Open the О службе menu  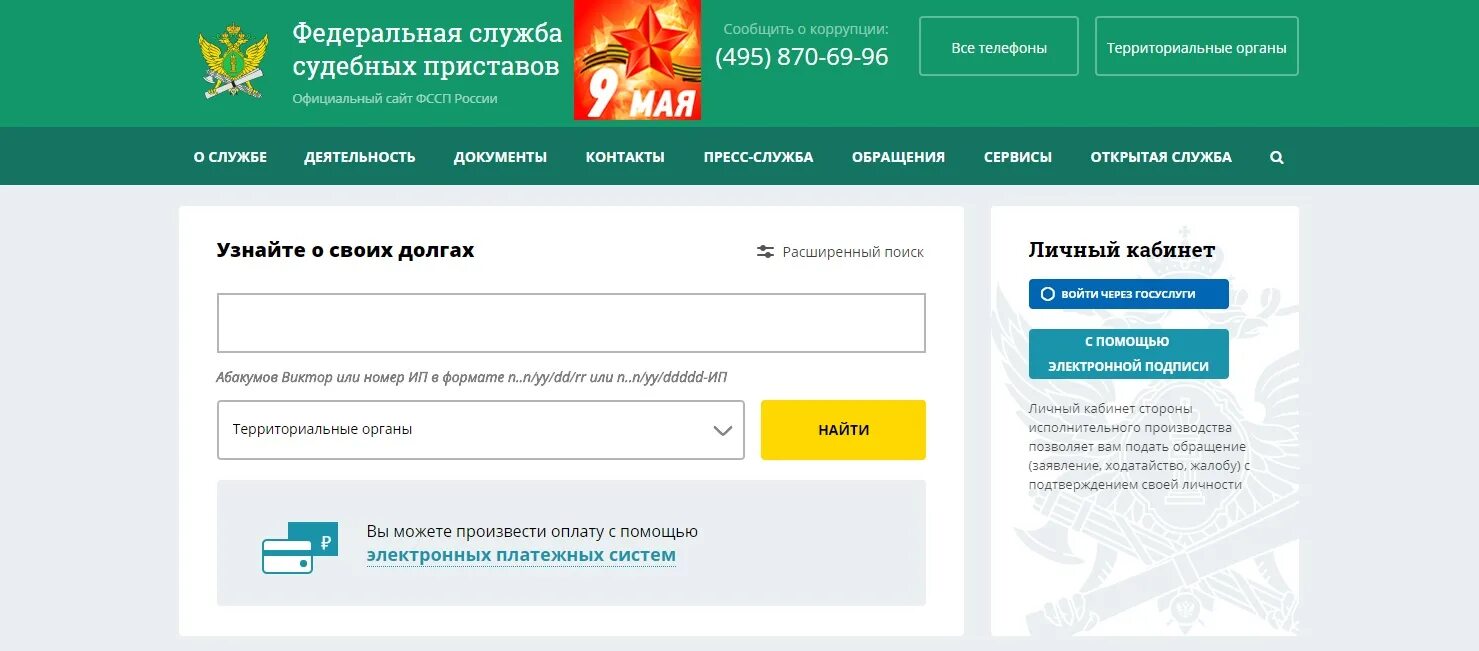point(230,157)
